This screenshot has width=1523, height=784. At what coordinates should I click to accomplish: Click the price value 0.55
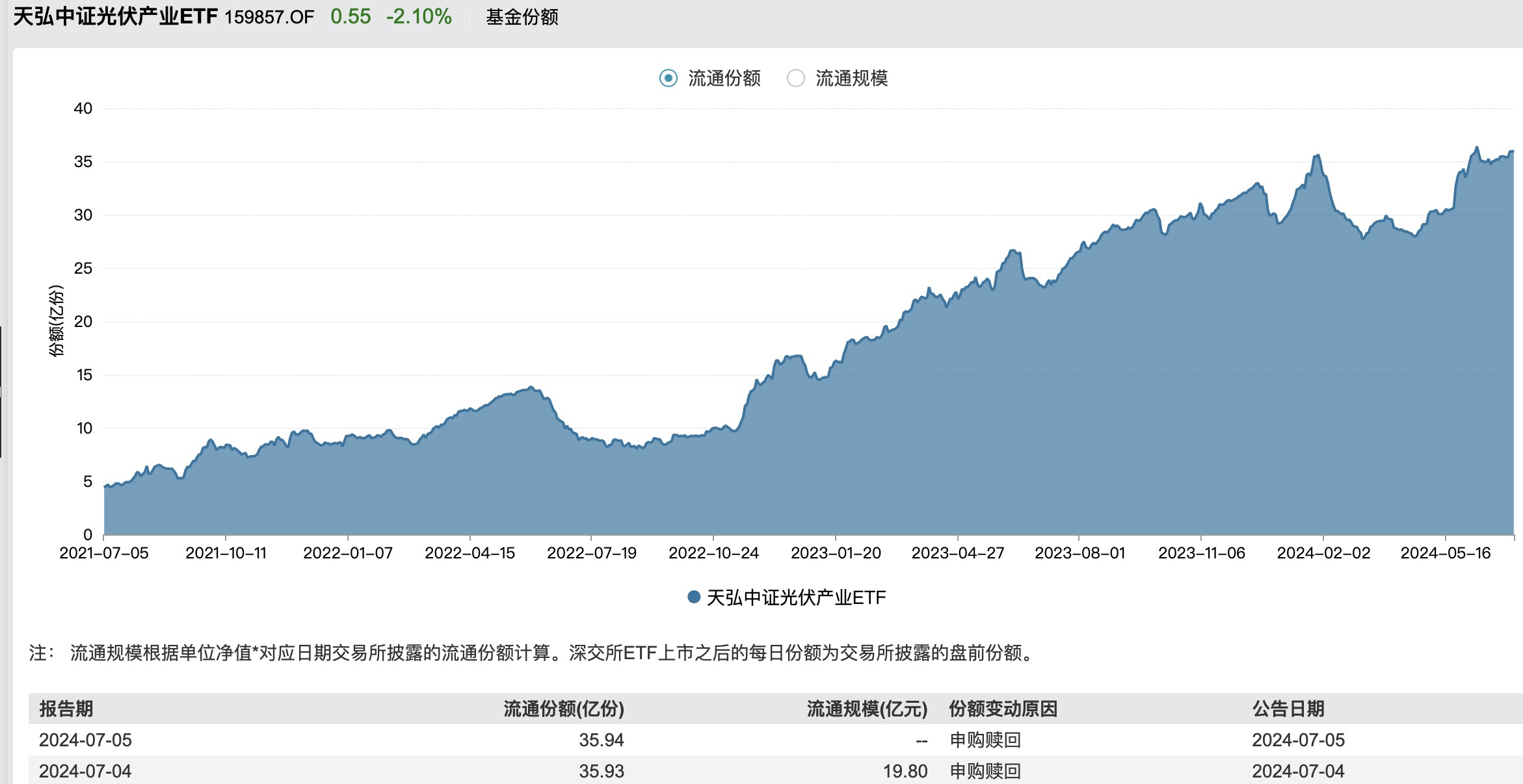pyautogui.click(x=351, y=17)
